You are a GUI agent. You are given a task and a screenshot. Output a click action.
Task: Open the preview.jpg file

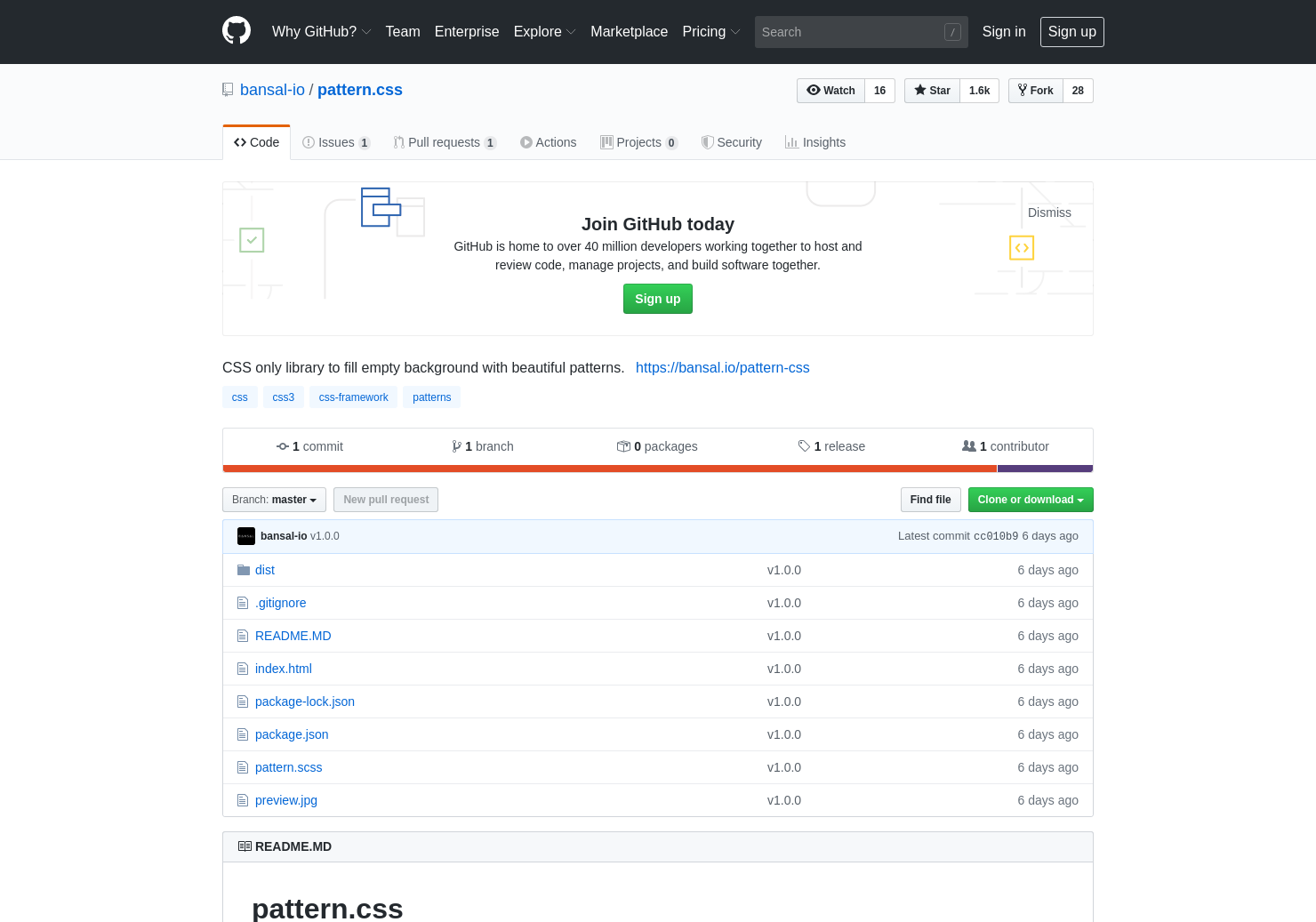pyautogui.click(x=286, y=800)
